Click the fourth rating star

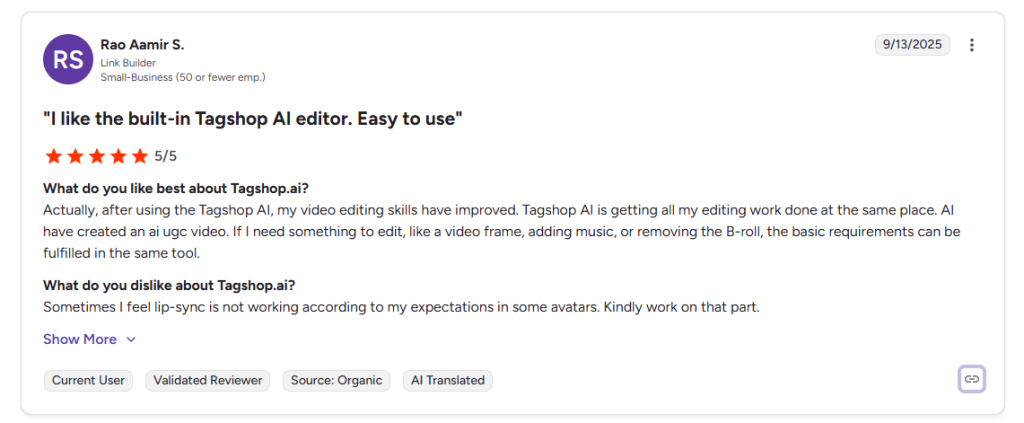click(118, 156)
